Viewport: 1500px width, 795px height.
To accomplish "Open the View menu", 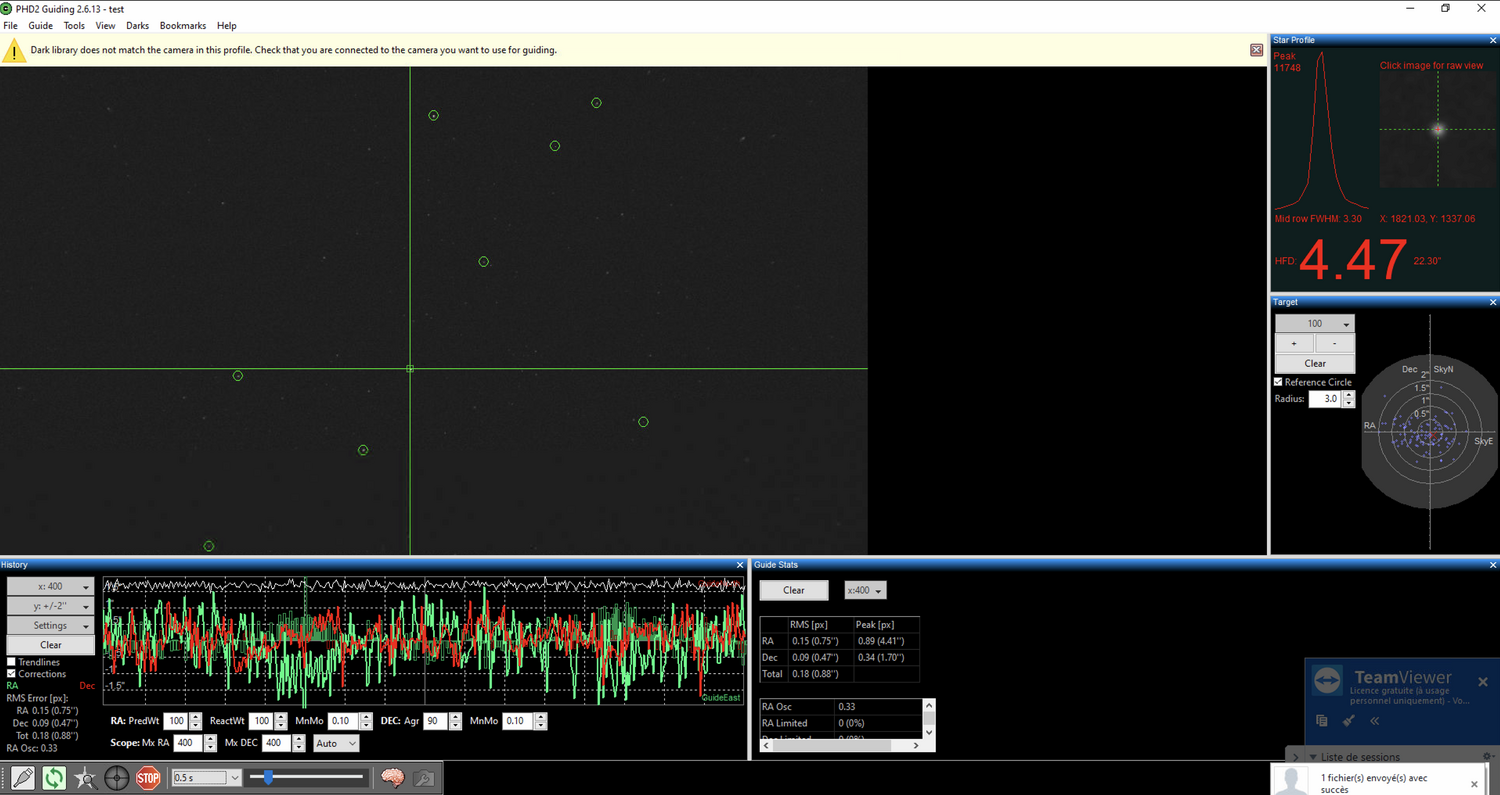I will pyautogui.click(x=105, y=25).
